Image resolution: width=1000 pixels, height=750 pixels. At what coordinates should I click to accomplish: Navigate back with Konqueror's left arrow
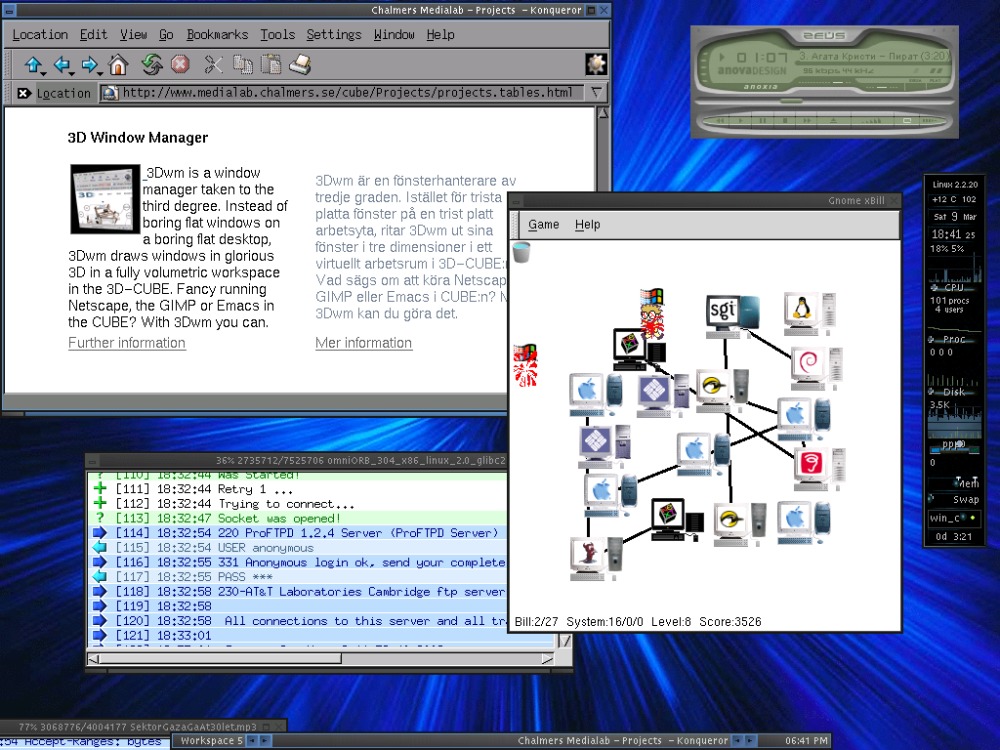61,64
